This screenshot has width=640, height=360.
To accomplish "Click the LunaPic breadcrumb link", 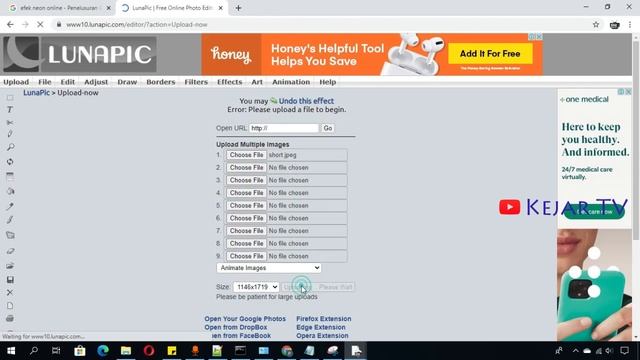I will pos(36,93).
